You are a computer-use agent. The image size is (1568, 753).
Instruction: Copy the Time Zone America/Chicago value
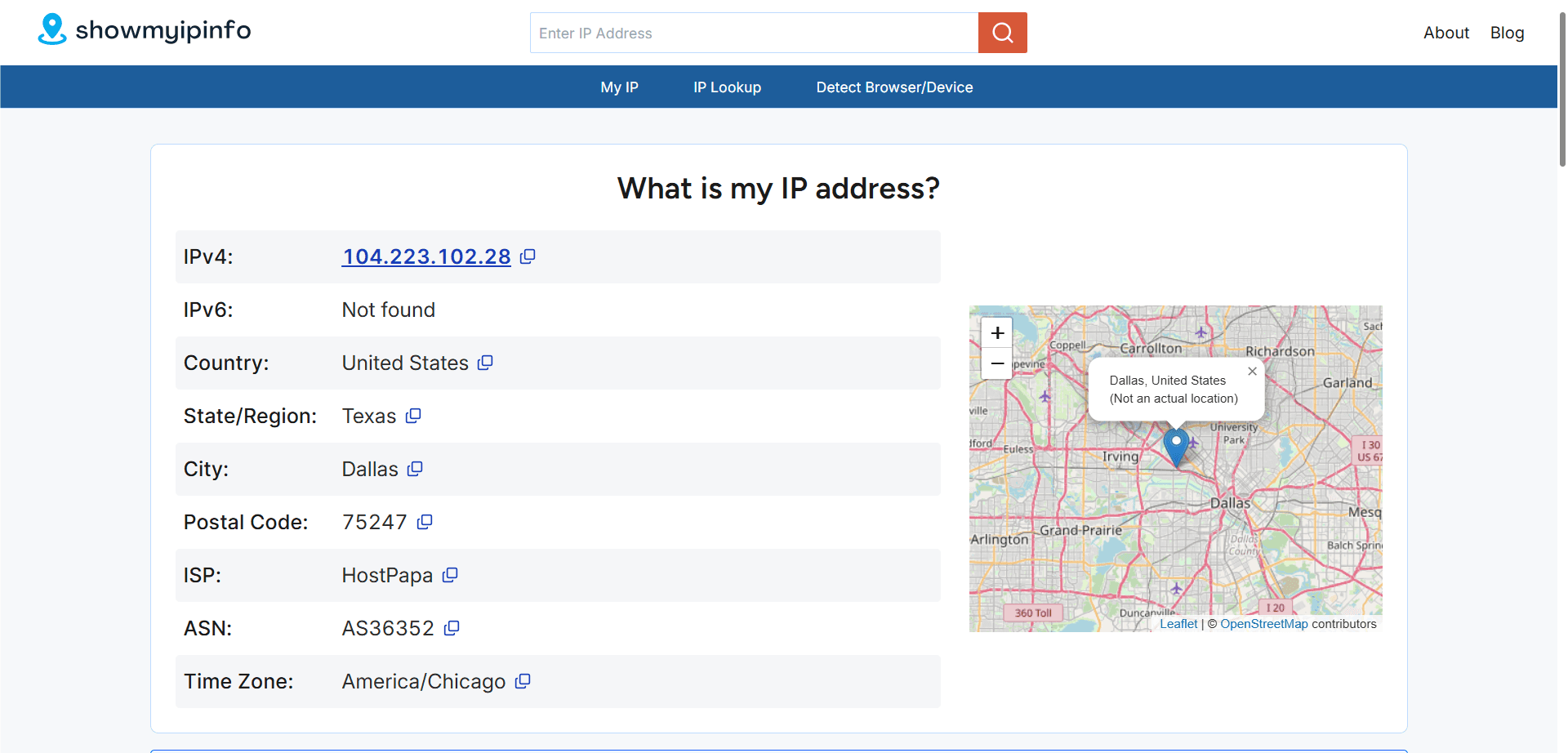(x=523, y=681)
